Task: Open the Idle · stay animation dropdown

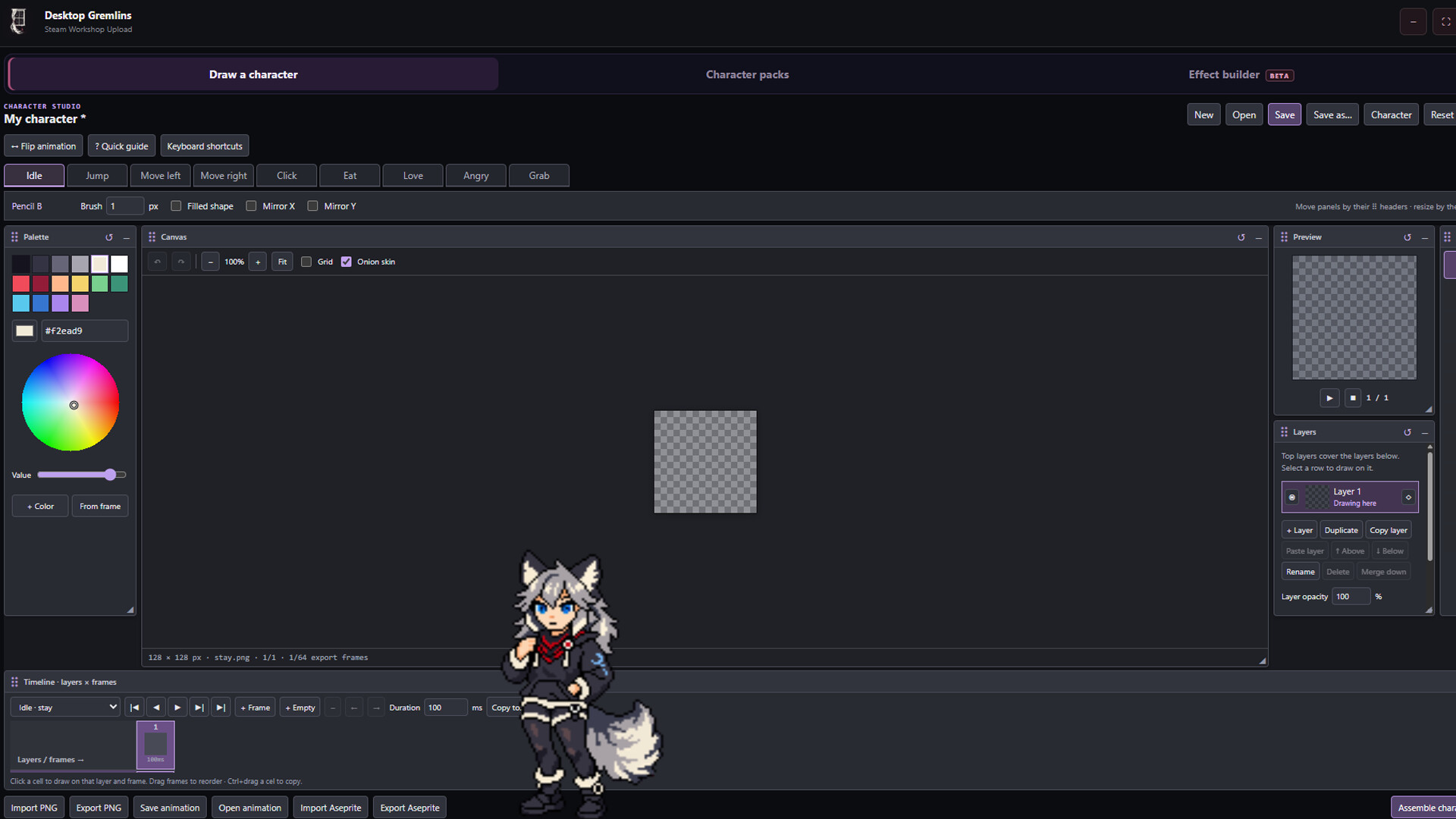Action: pos(65,708)
